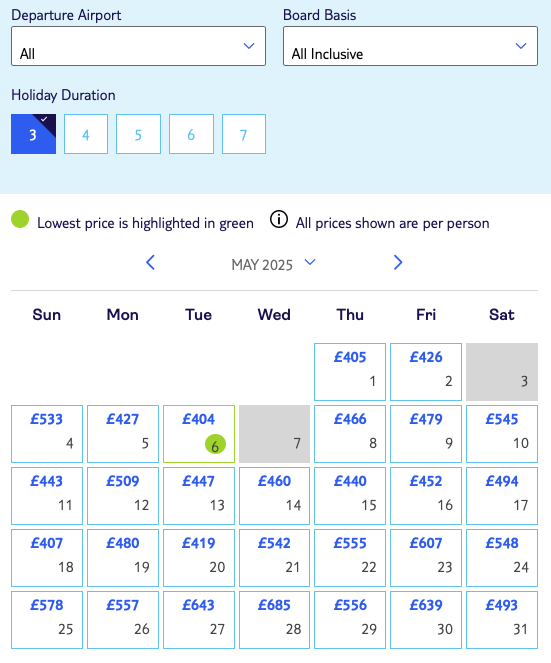The height and width of the screenshot is (663, 551).
Task: Select May 31 priced £493
Action: (x=502, y=620)
